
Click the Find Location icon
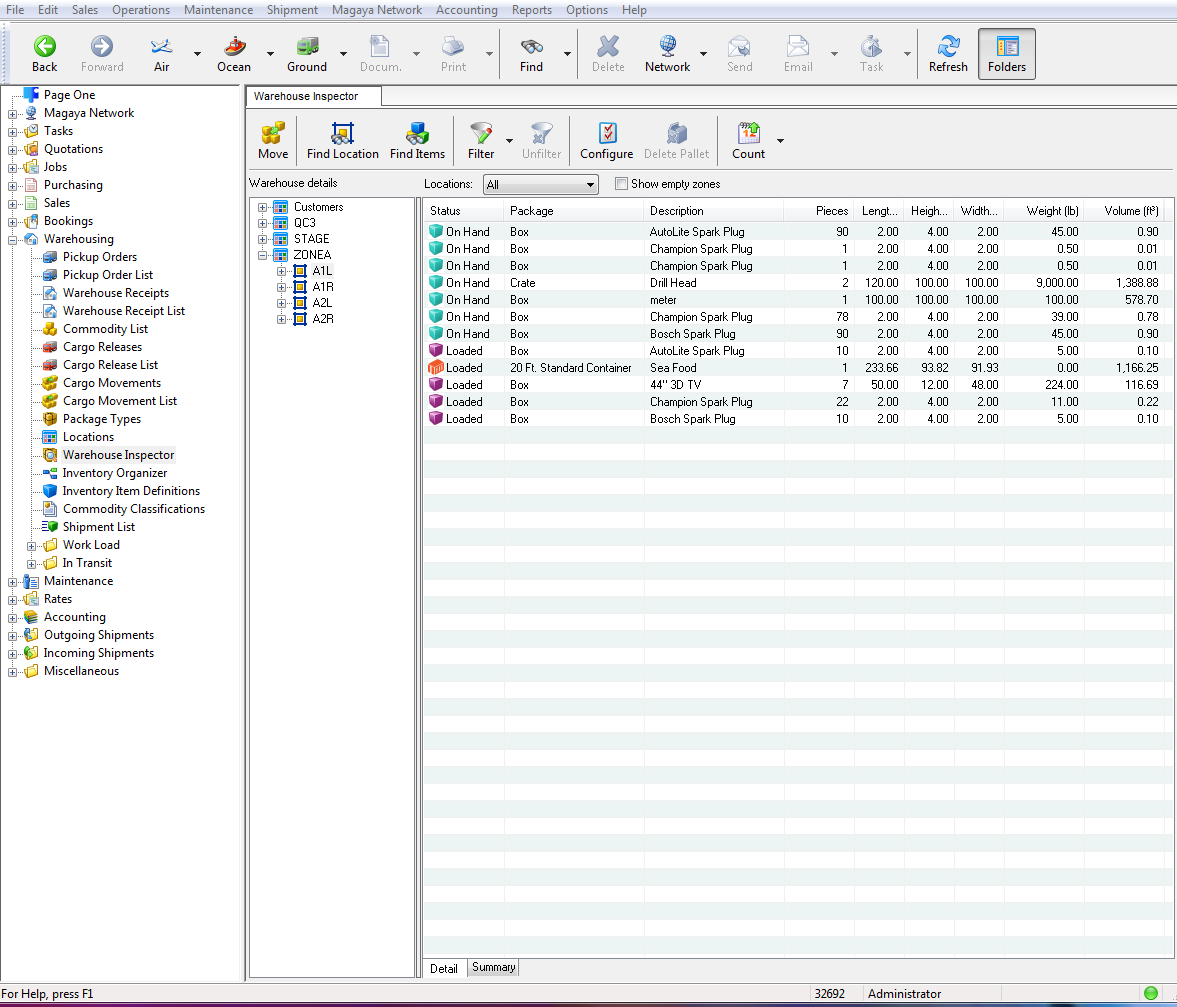click(342, 140)
